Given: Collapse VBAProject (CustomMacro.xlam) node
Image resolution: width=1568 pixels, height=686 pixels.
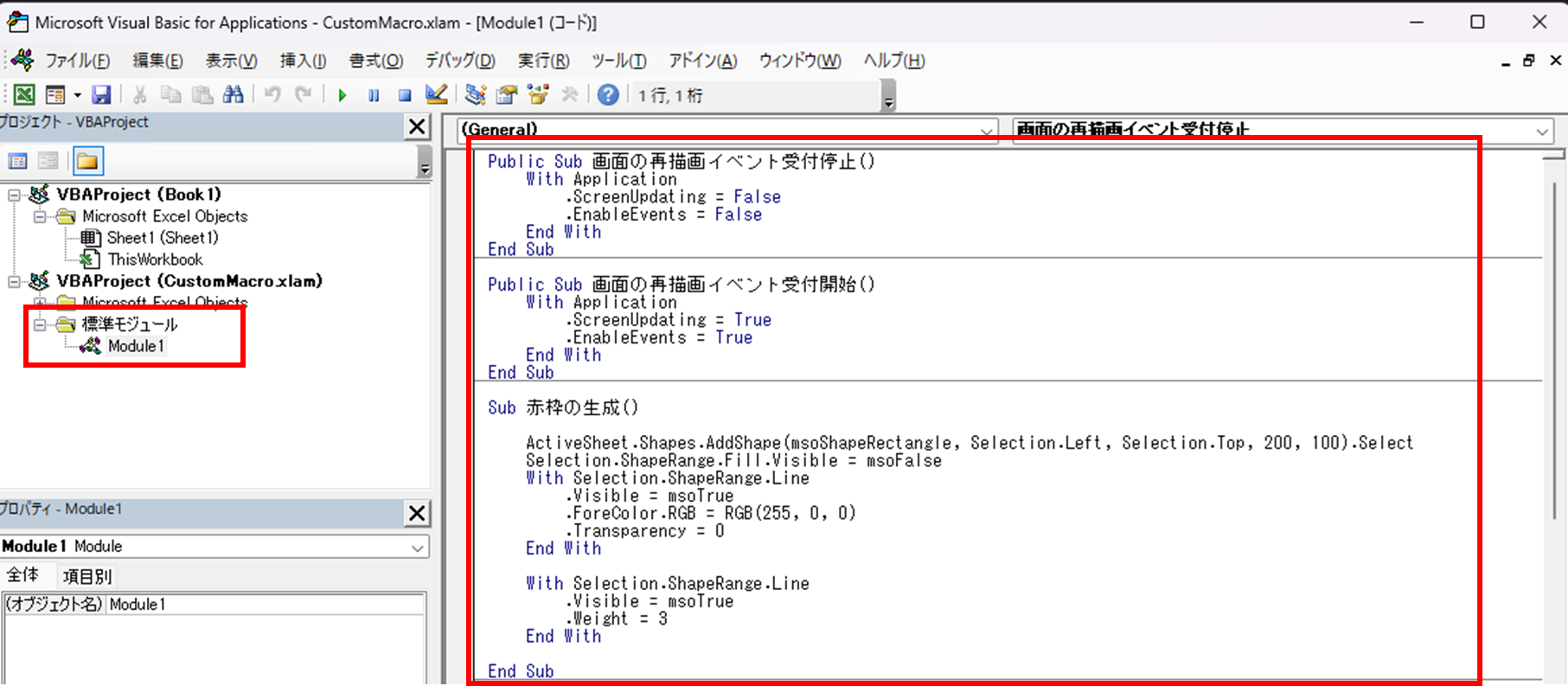Looking at the screenshot, I should 14,281.
